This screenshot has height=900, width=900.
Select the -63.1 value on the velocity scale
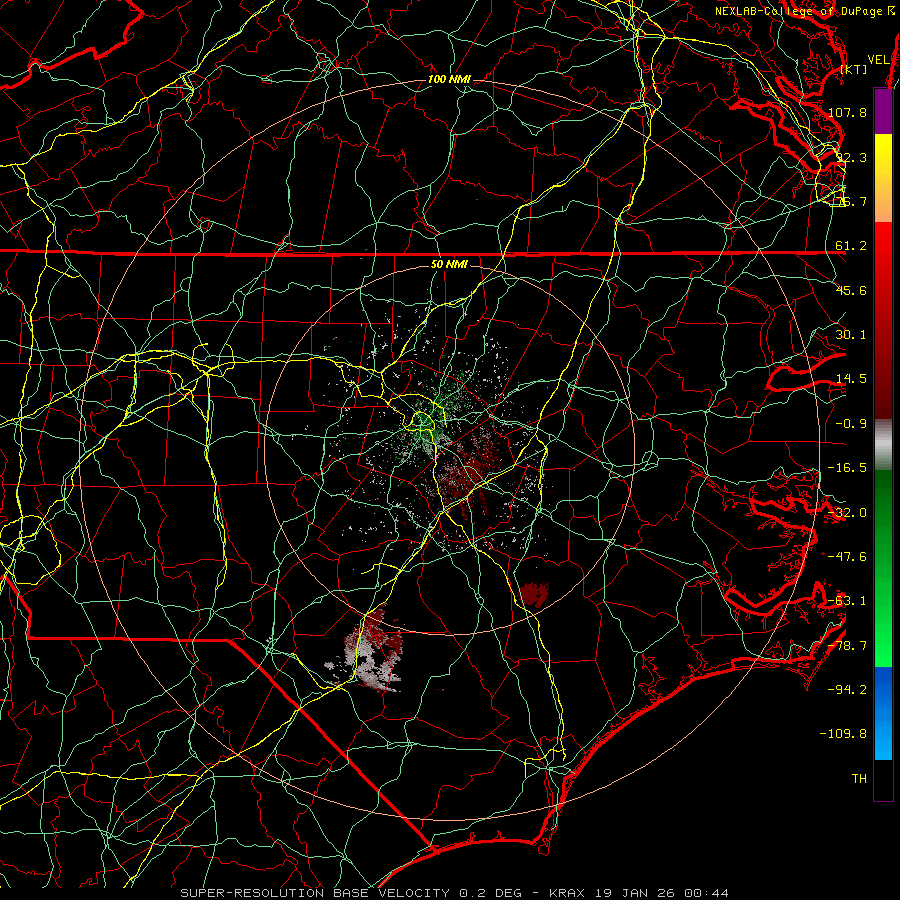[847, 601]
